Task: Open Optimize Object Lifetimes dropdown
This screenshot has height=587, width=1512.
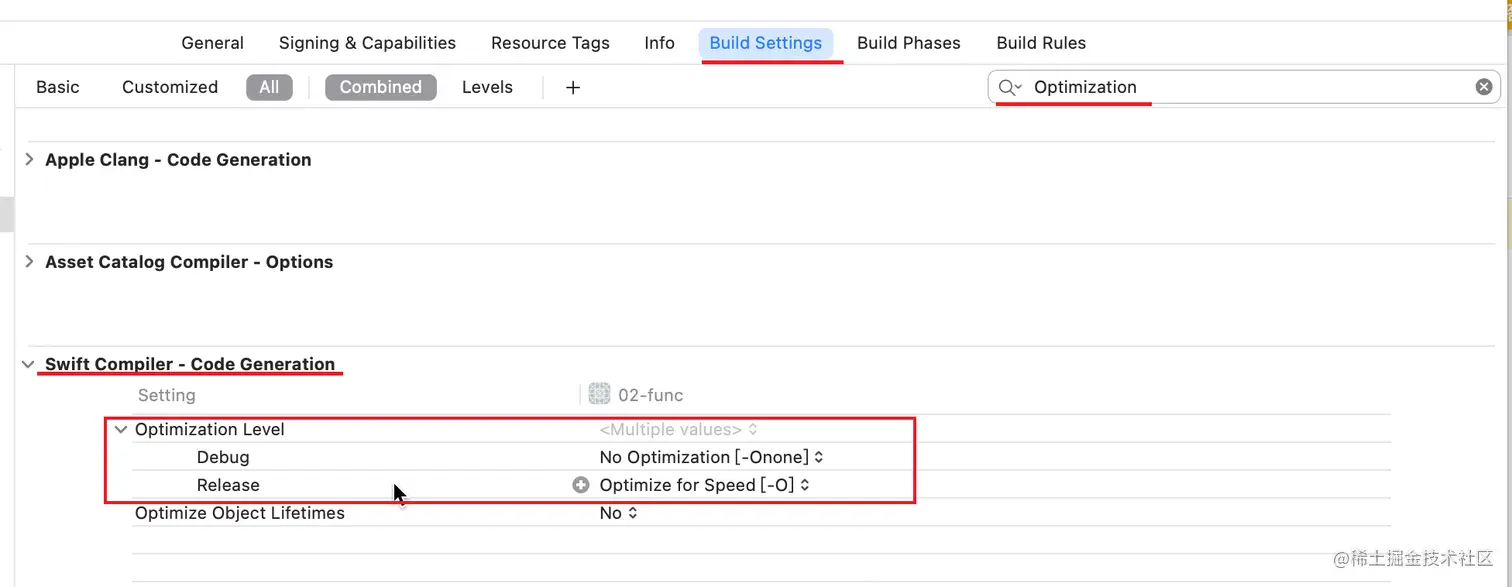Action: pyautogui.click(x=618, y=513)
